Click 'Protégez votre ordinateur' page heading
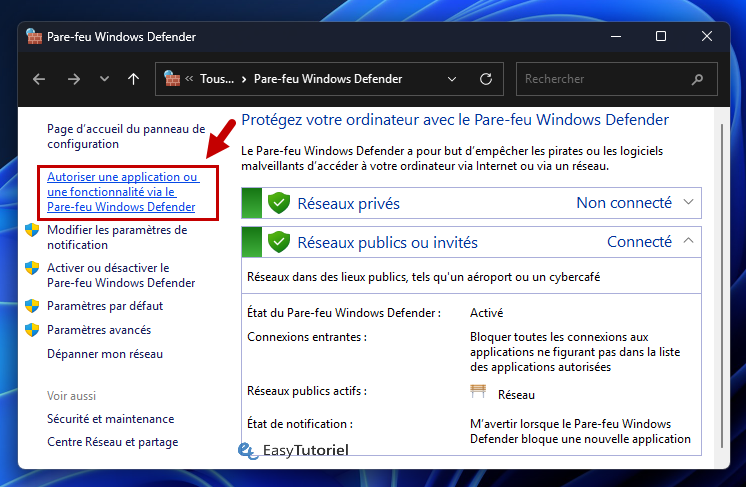 tap(455, 120)
